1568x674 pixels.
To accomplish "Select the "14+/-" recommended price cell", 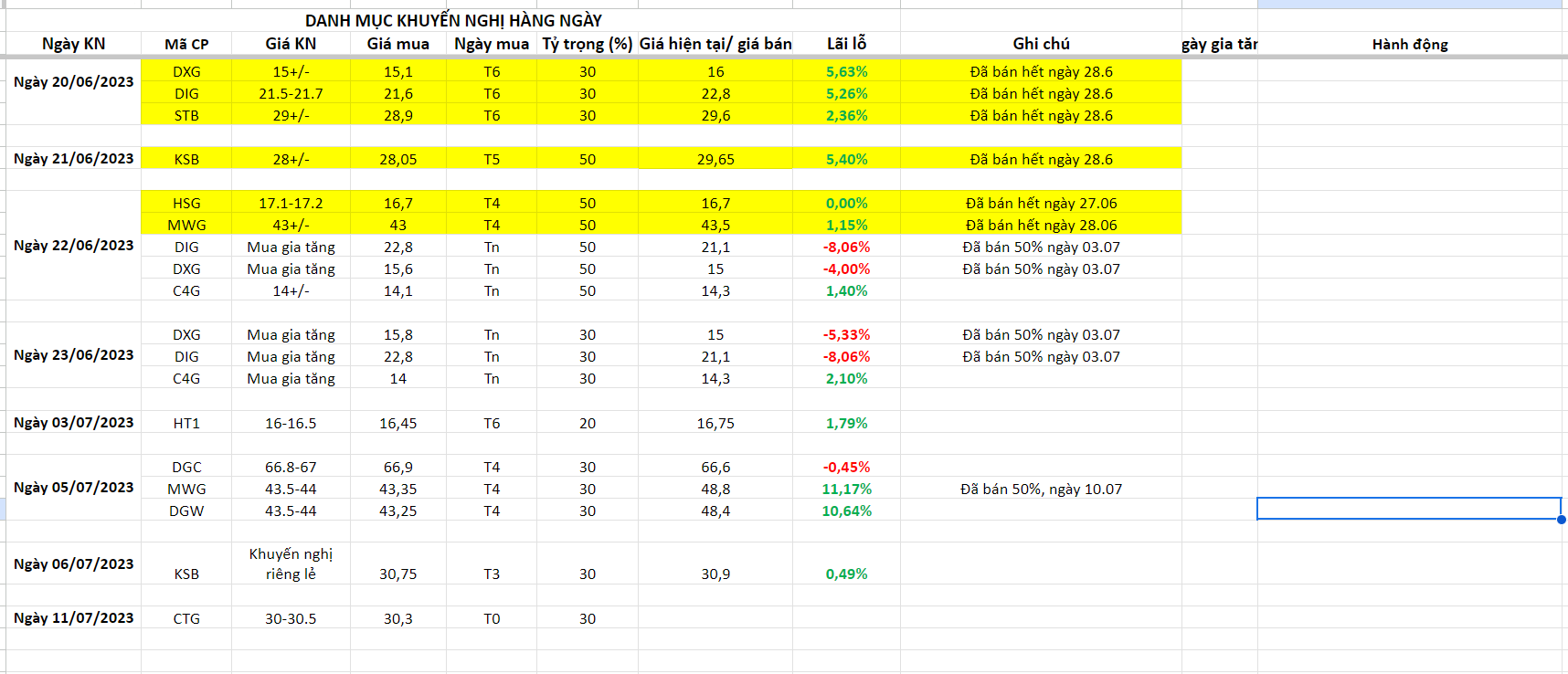I will (291, 290).
